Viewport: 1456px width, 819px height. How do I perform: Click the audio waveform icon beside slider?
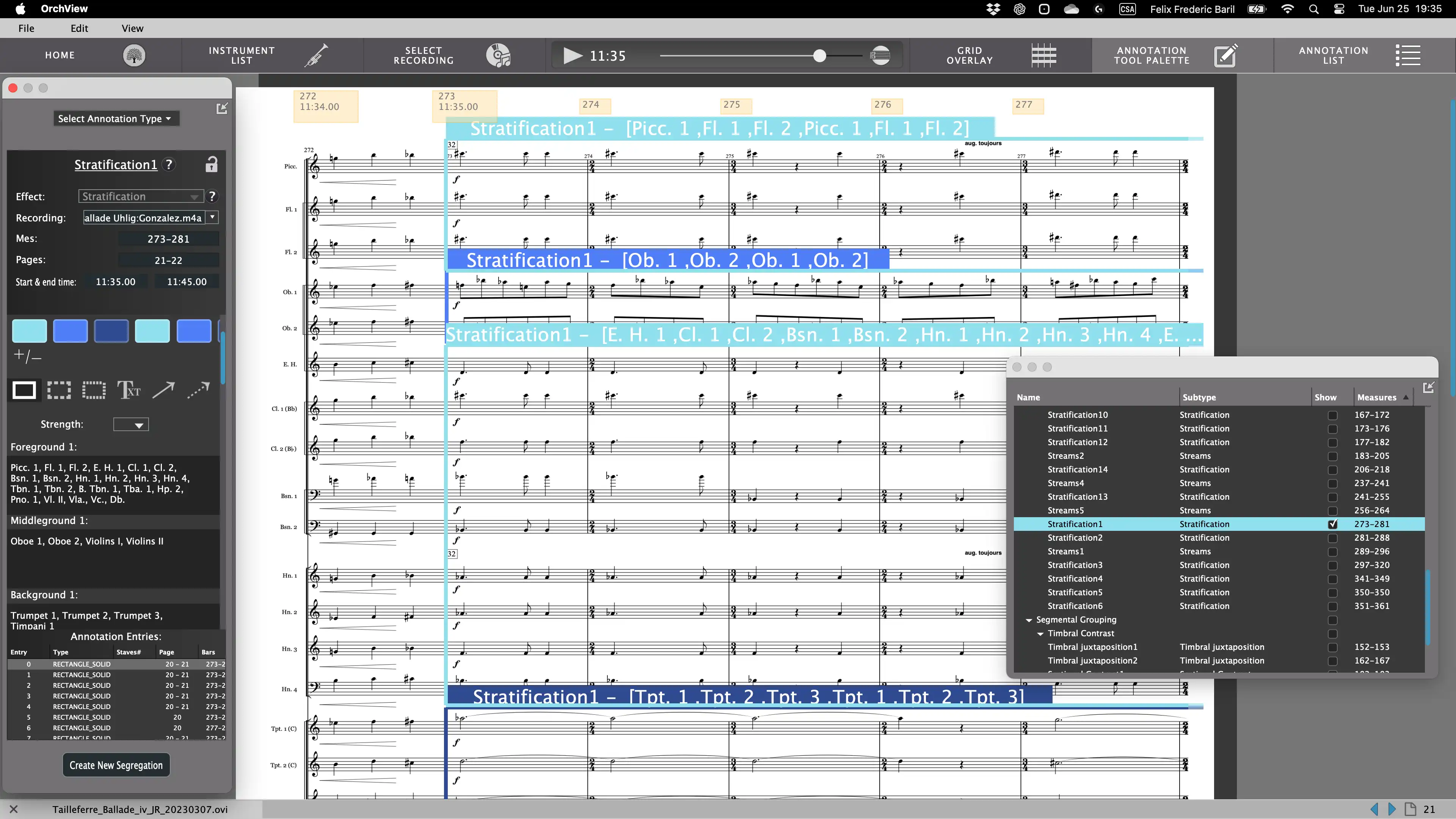point(880,55)
